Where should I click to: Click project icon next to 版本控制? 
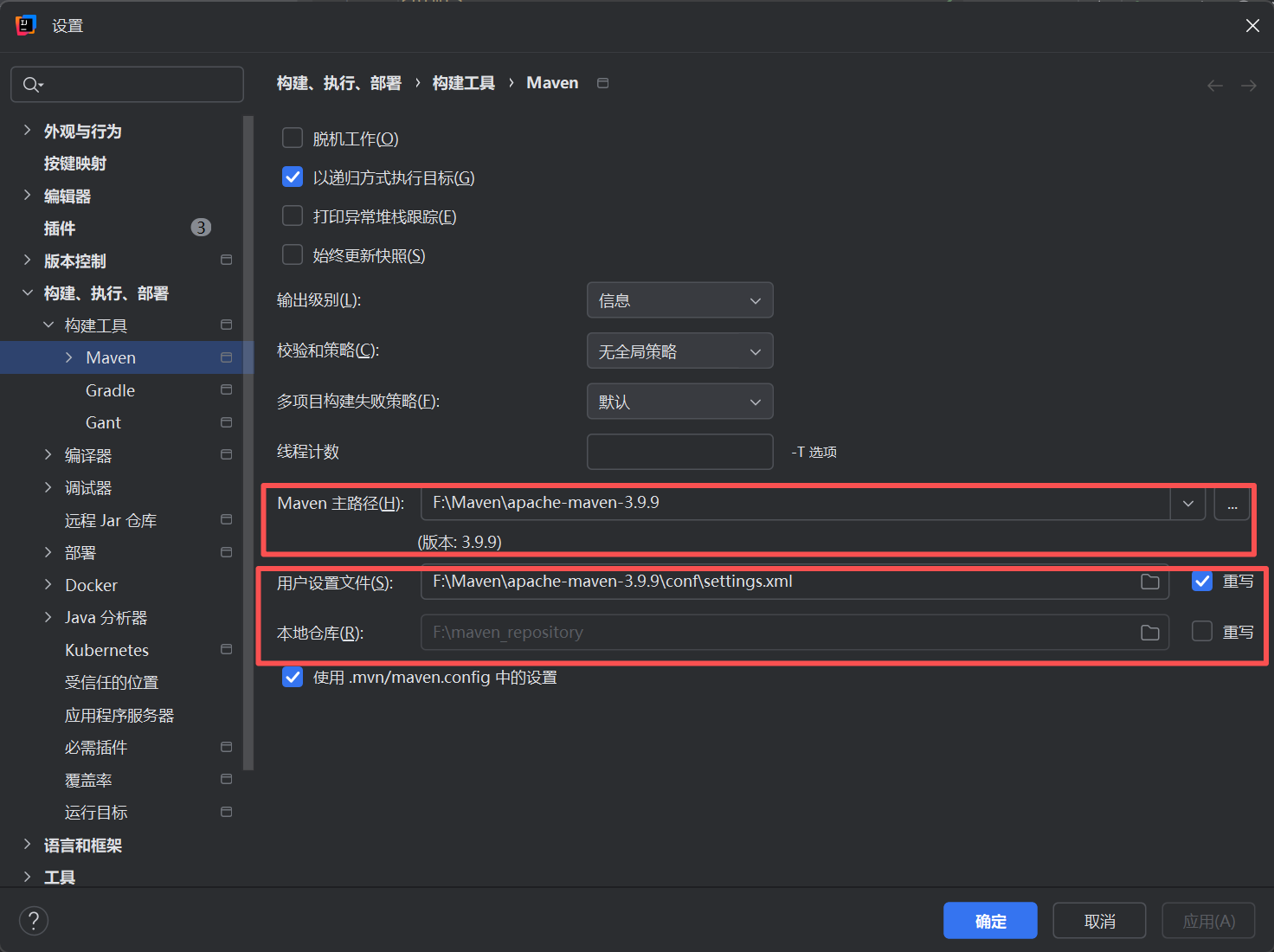tap(227, 260)
